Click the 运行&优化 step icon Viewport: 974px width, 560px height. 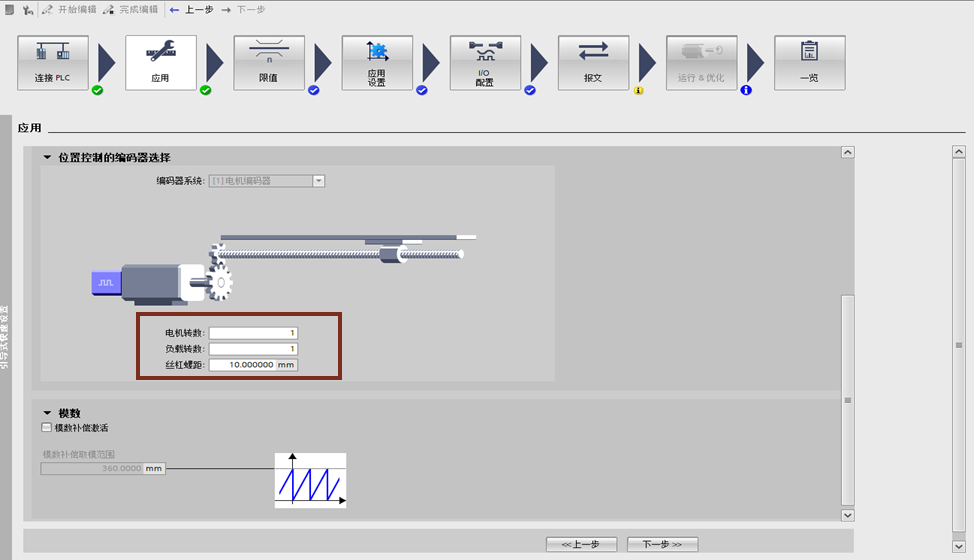point(701,63)
